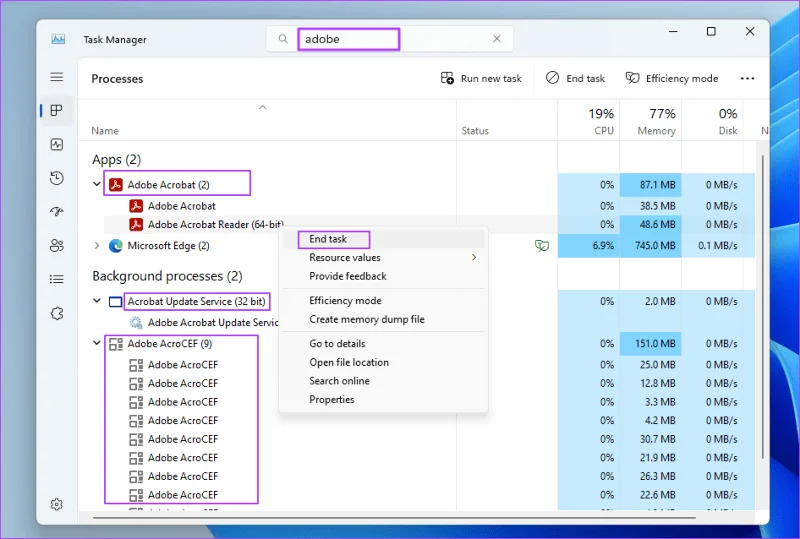Collapse the Adobe AcroCEF (9) group
The image size is (800, 539).
coord(96,343)
